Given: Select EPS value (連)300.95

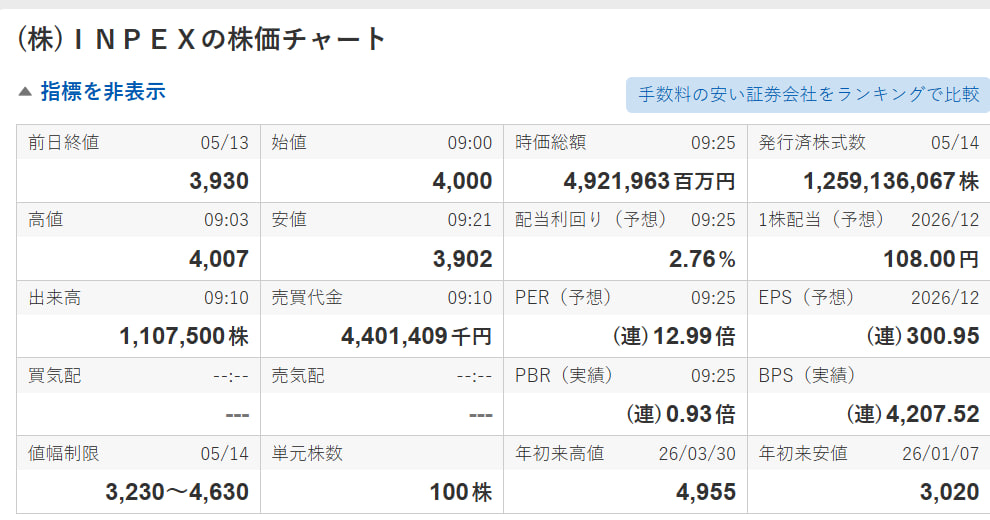Looking at the screenshot, I should (922, 336).
